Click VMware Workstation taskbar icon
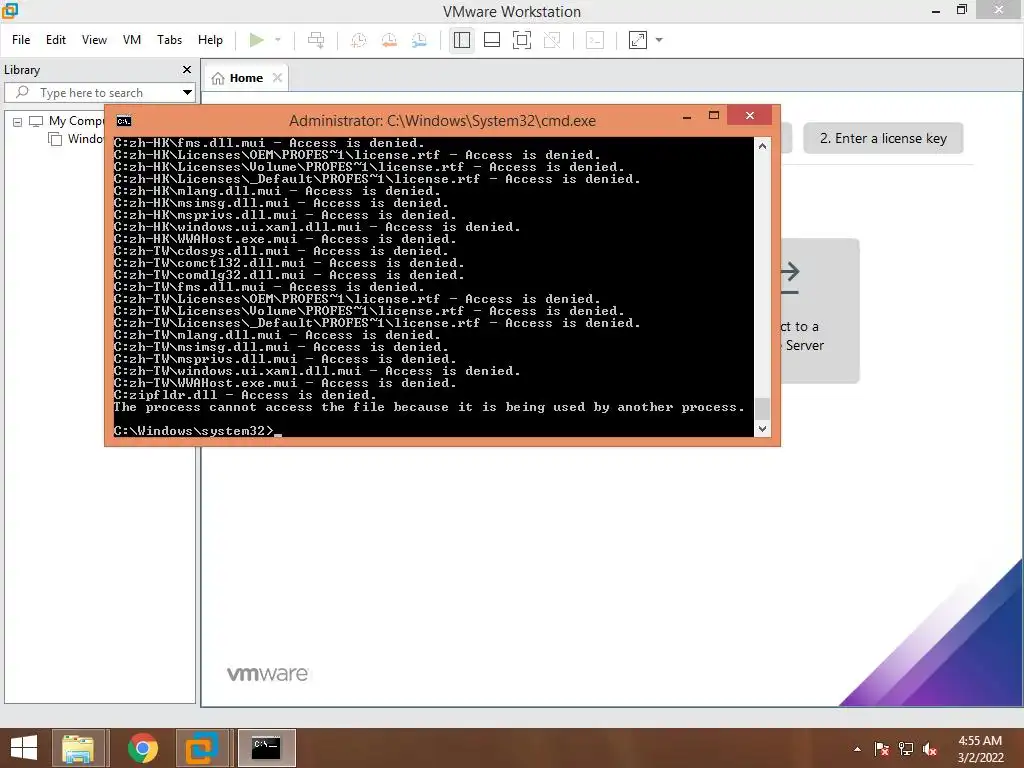The width and height of the screenshot is (1024, 768). click(202, 748)
